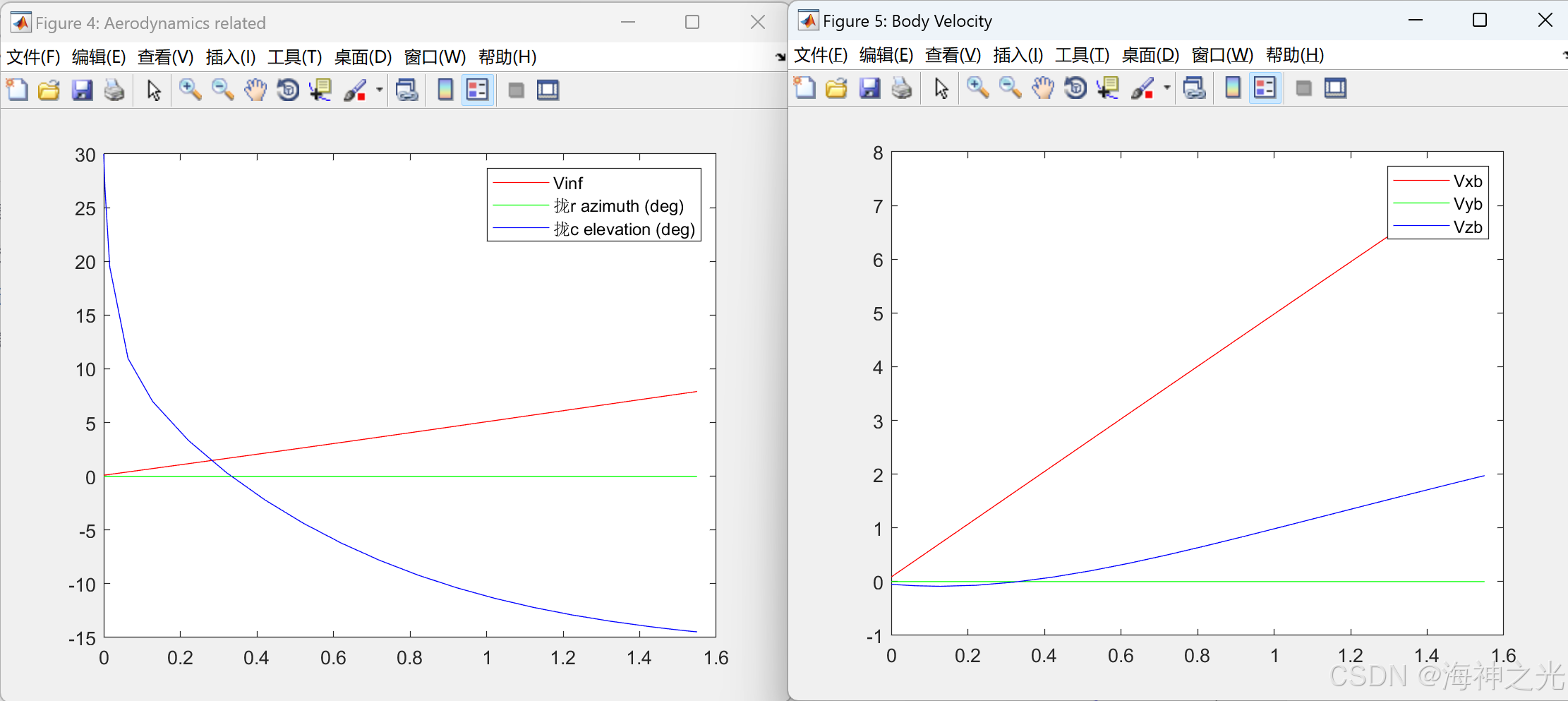Maximize the Figure 5 Body Velocity window
This screenshot has width=1568, height=701.
(x=1480, y=20)
